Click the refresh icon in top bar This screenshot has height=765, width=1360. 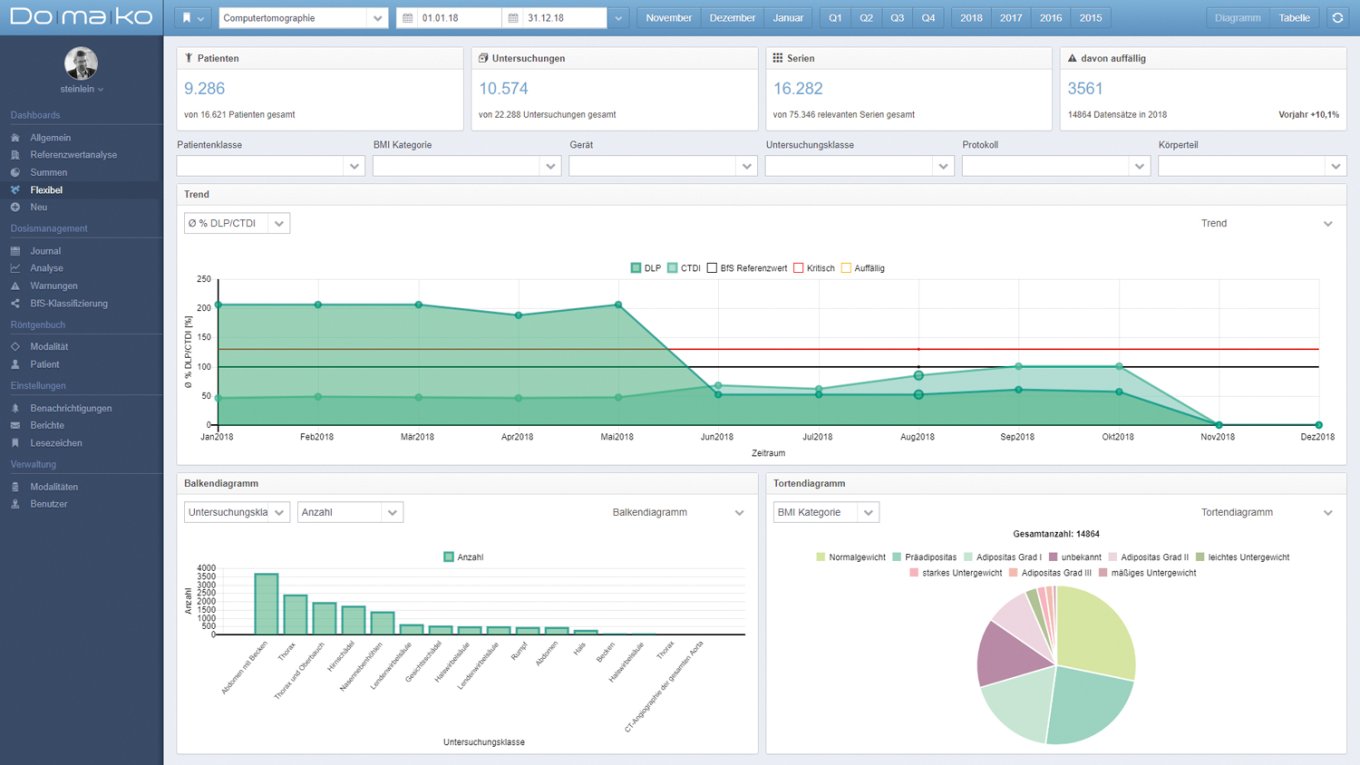pyautogui.click(x=1337, y=18)
